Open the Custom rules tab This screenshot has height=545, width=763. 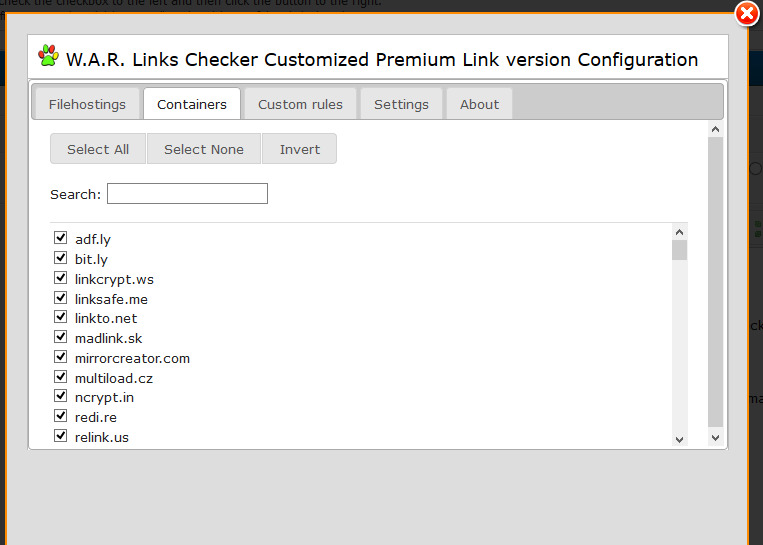tap(300, 104)
